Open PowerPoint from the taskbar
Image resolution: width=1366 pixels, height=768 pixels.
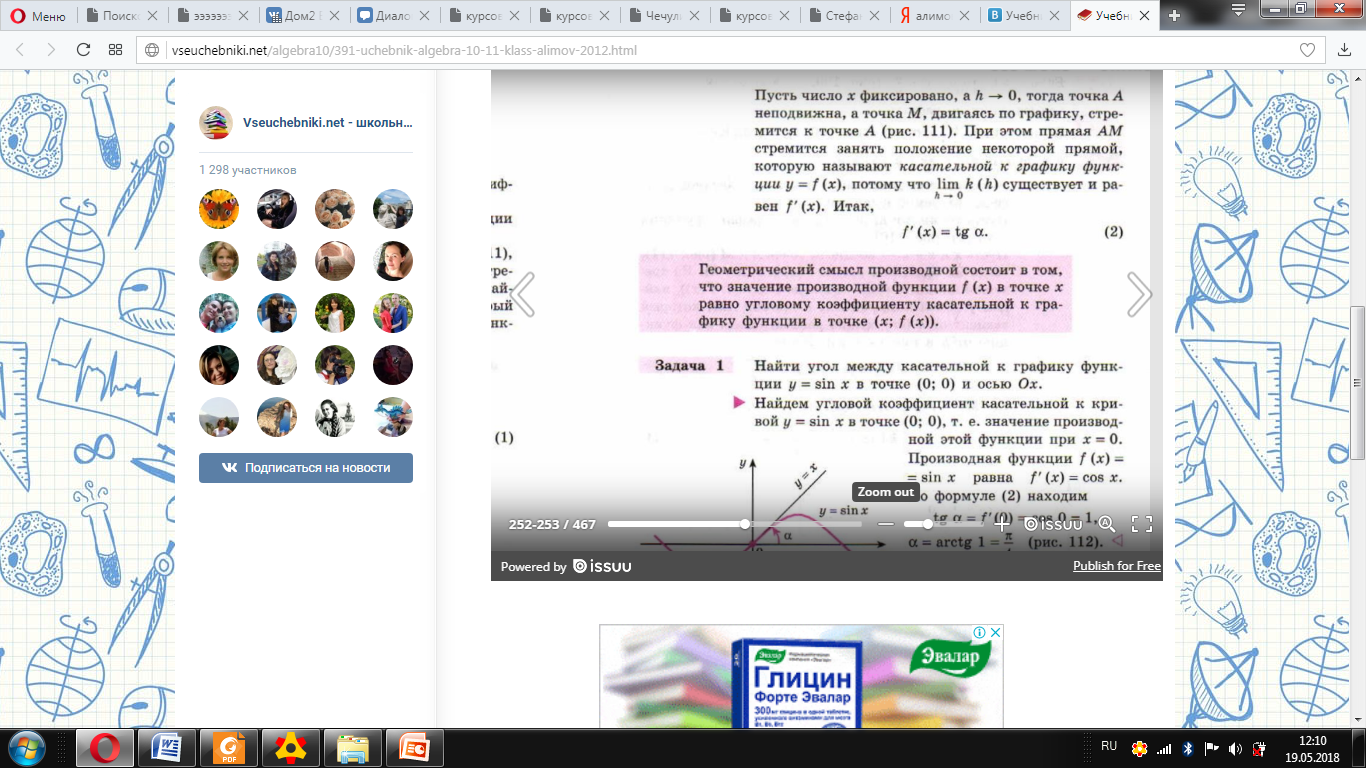click(x=415, y=748)
